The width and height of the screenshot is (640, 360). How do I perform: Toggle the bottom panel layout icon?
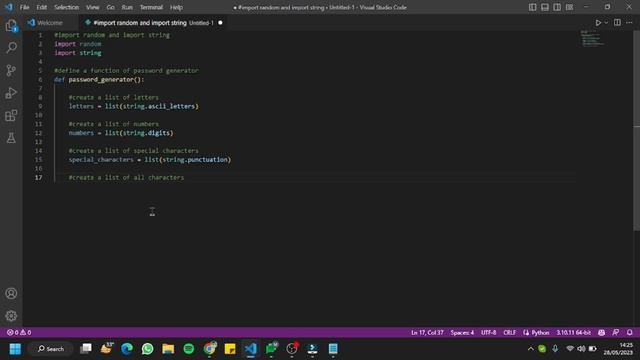(x=545, y=7)
